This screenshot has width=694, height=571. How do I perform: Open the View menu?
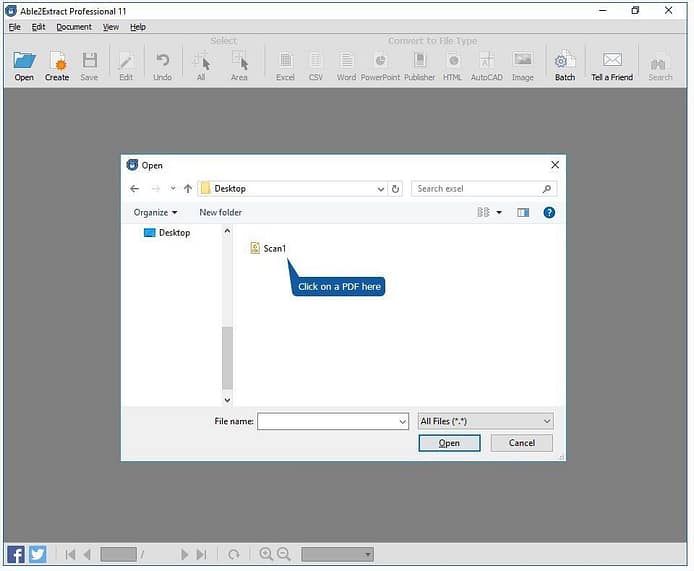point(110,27)
